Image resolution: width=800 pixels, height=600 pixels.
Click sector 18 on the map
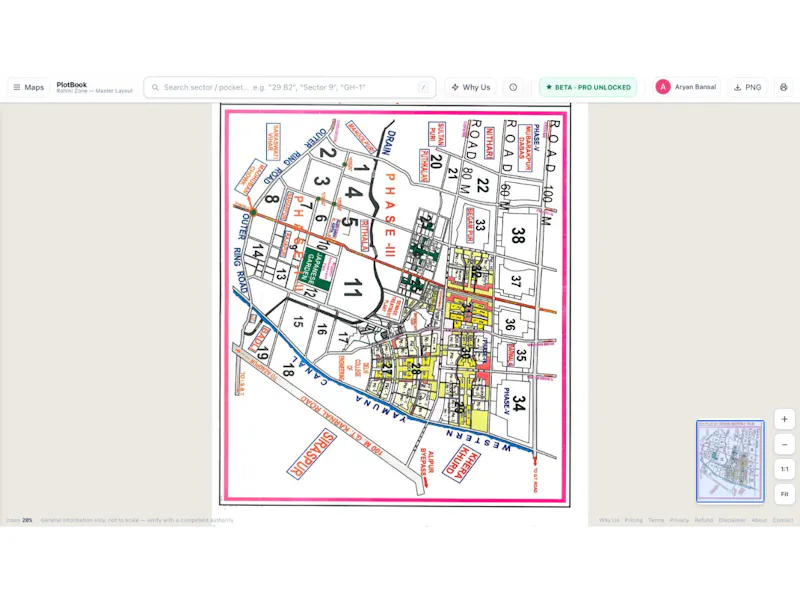click(288, 370)
